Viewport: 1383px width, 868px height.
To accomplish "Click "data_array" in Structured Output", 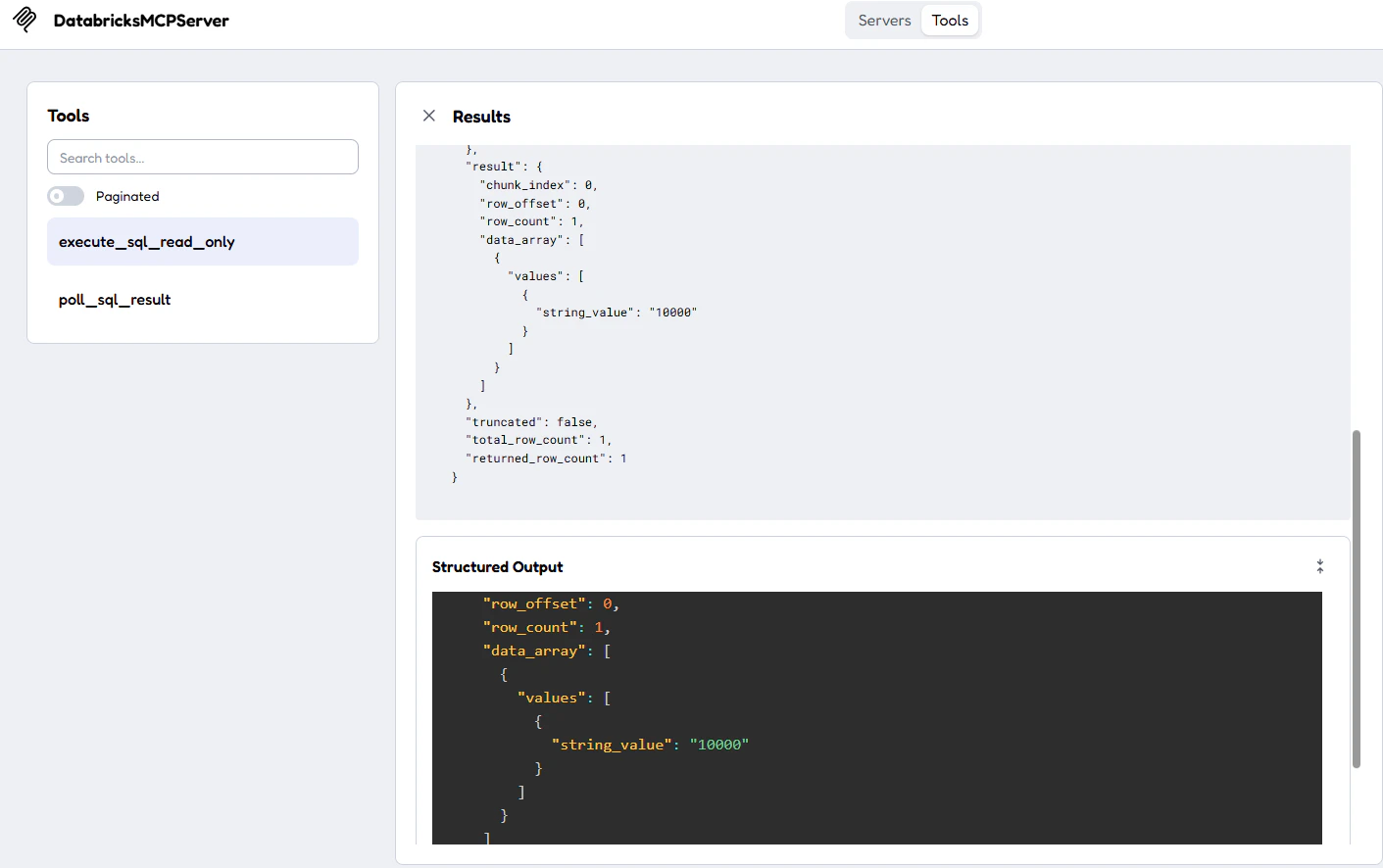I will click(534, 651).
